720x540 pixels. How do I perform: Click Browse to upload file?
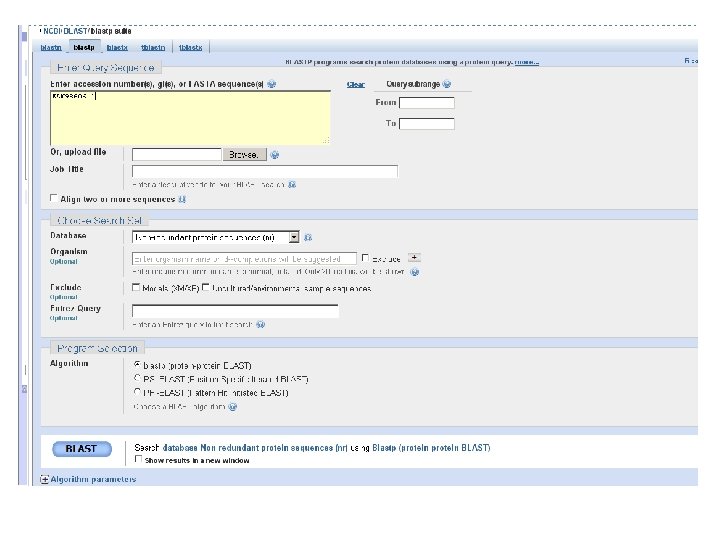244,155
